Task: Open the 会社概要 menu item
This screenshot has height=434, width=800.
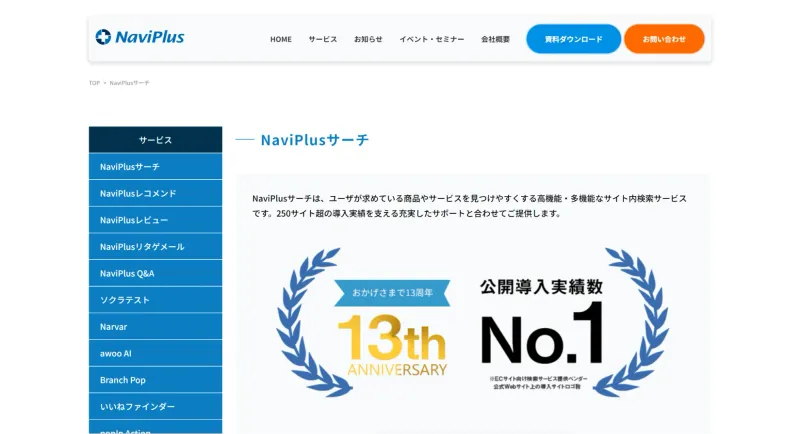Action: (x=495, y=39)
